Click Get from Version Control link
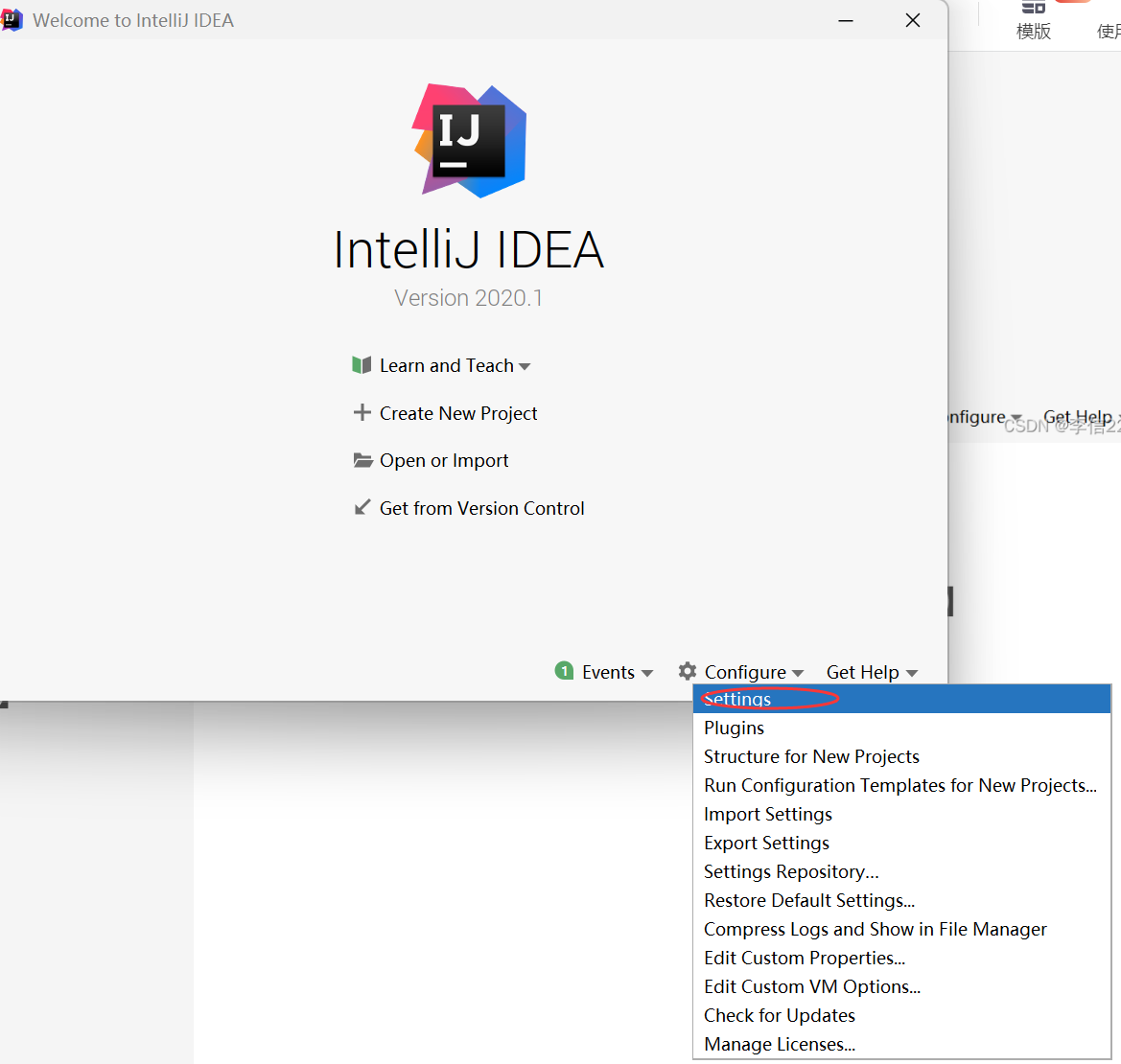This screenshot has width=1121, height=1064. tap(481, 508)
